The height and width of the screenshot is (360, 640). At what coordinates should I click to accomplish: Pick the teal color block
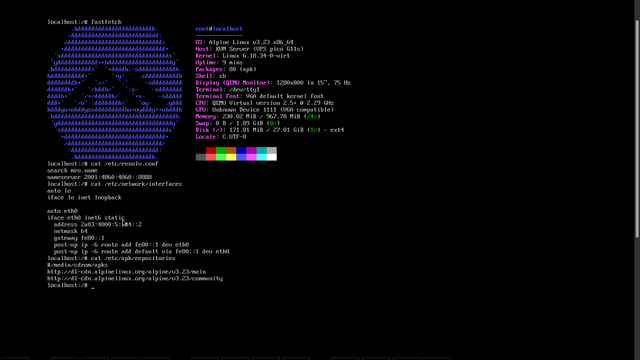coord(262,151)
